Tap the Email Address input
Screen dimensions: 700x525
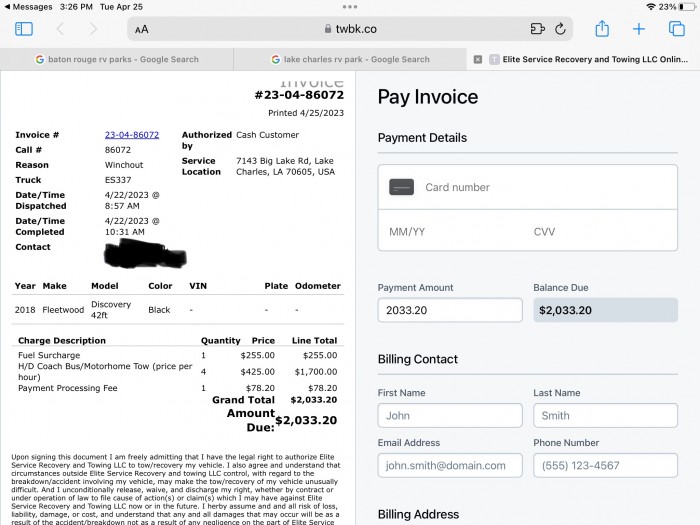(450, 465)
